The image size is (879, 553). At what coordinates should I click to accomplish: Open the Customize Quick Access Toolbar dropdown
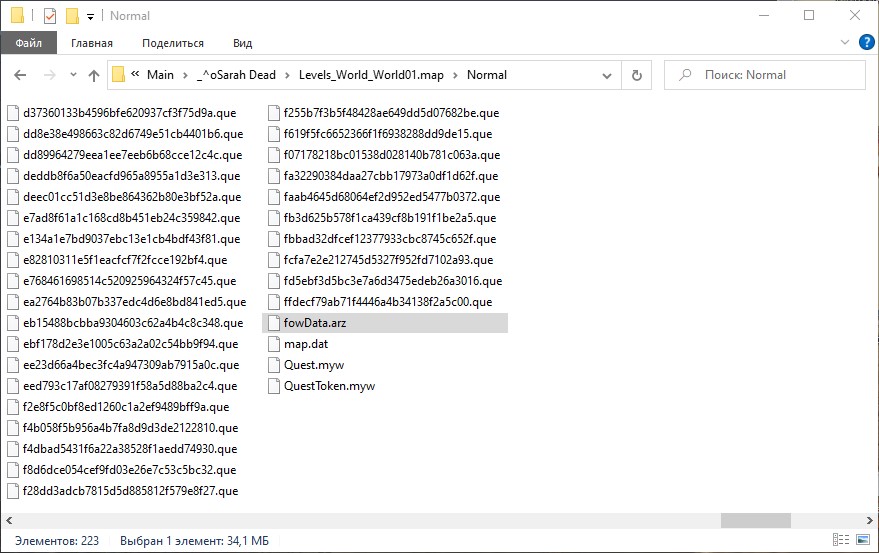click(x=91, y=16)
